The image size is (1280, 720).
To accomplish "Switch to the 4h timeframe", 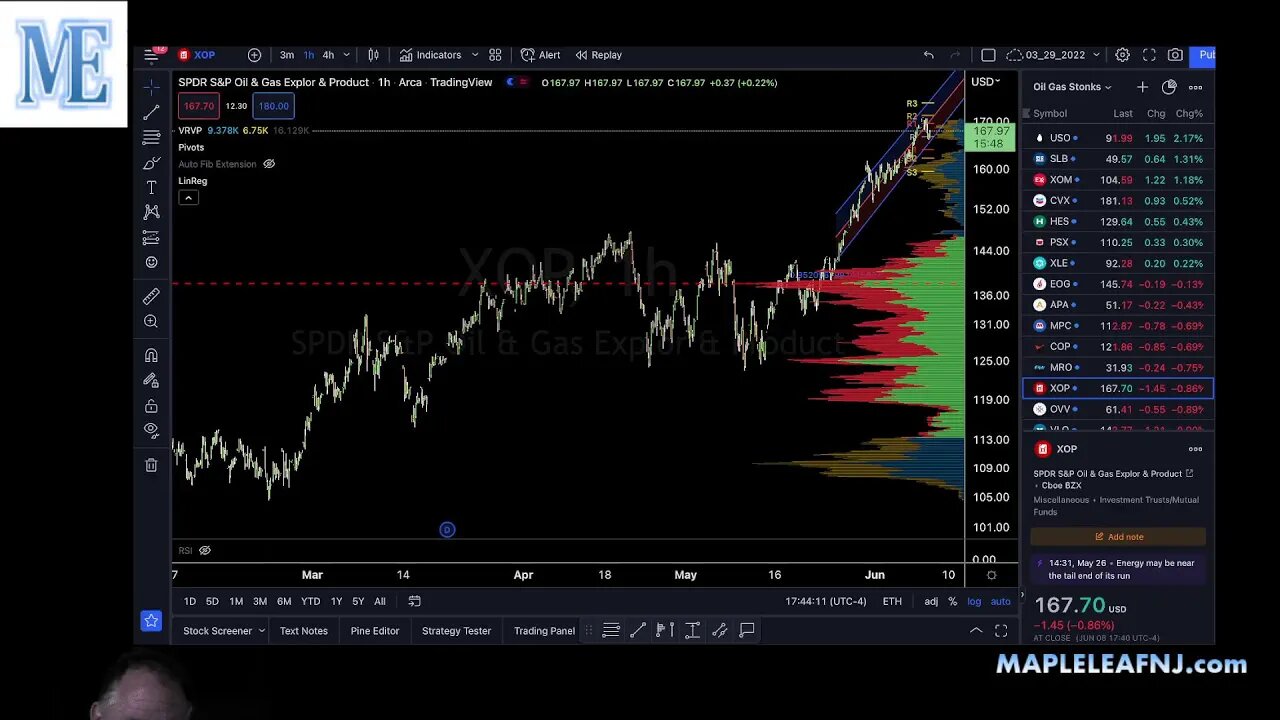I will 328,55.
